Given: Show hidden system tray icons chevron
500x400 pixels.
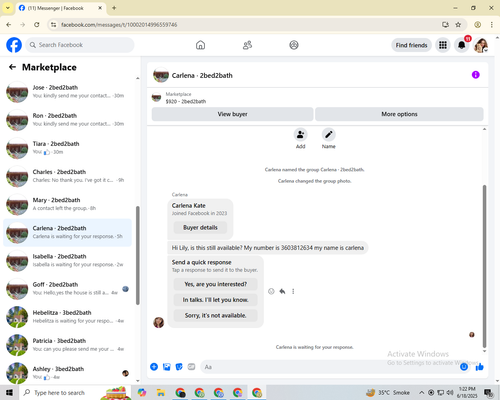Looking at the screenshot, I should pyautogui.click(x=421, y=393).
